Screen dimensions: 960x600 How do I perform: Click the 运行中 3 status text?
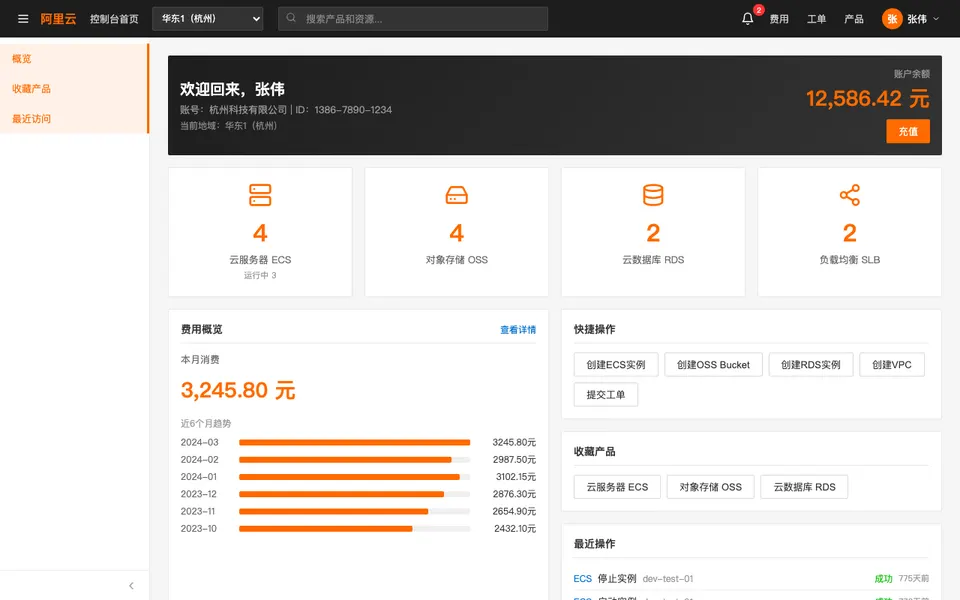[260, 276]
